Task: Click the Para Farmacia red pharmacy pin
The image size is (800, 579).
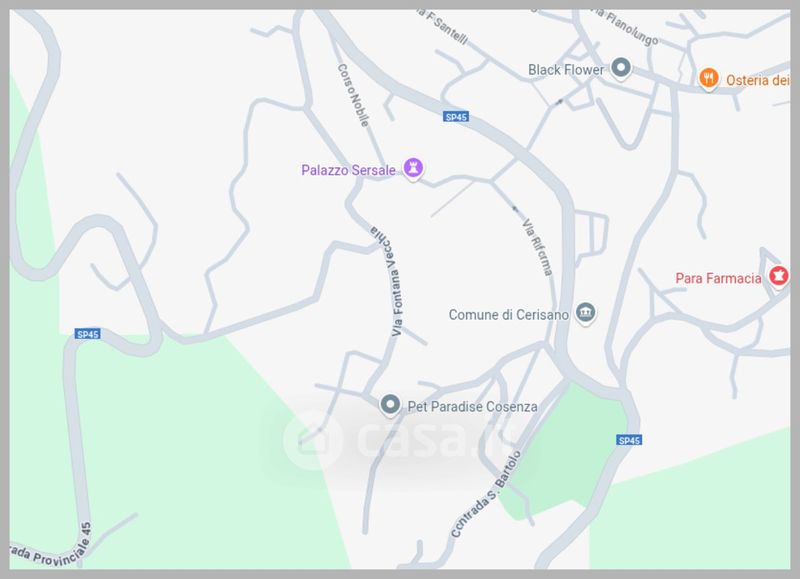Action: pyautogui.click(x=779, y=276)
